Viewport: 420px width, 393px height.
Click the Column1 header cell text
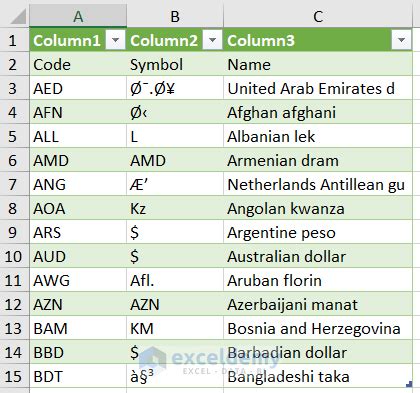[67, 40]
